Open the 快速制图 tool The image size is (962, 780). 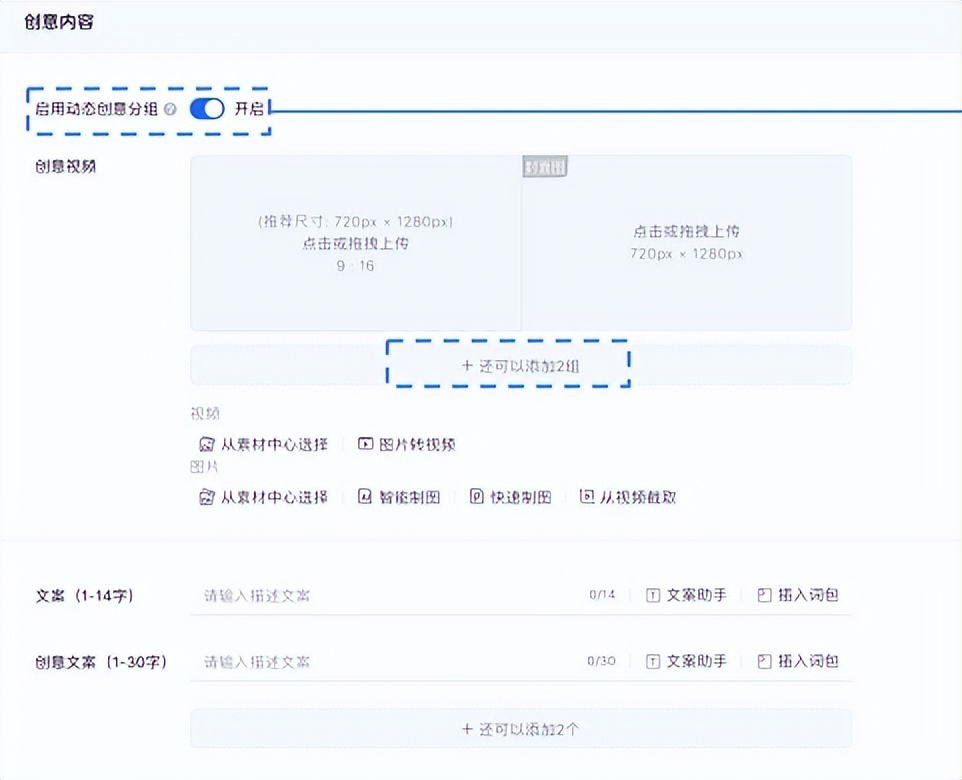tap(511, 496)
